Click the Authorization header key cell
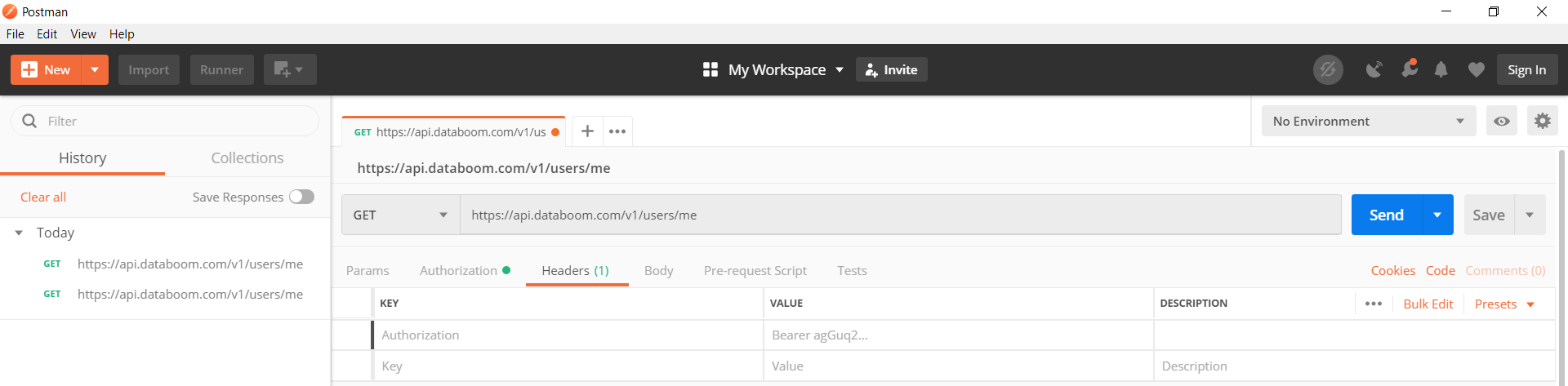Screen dimensions: 1568x386 click(x=568, y=335)
